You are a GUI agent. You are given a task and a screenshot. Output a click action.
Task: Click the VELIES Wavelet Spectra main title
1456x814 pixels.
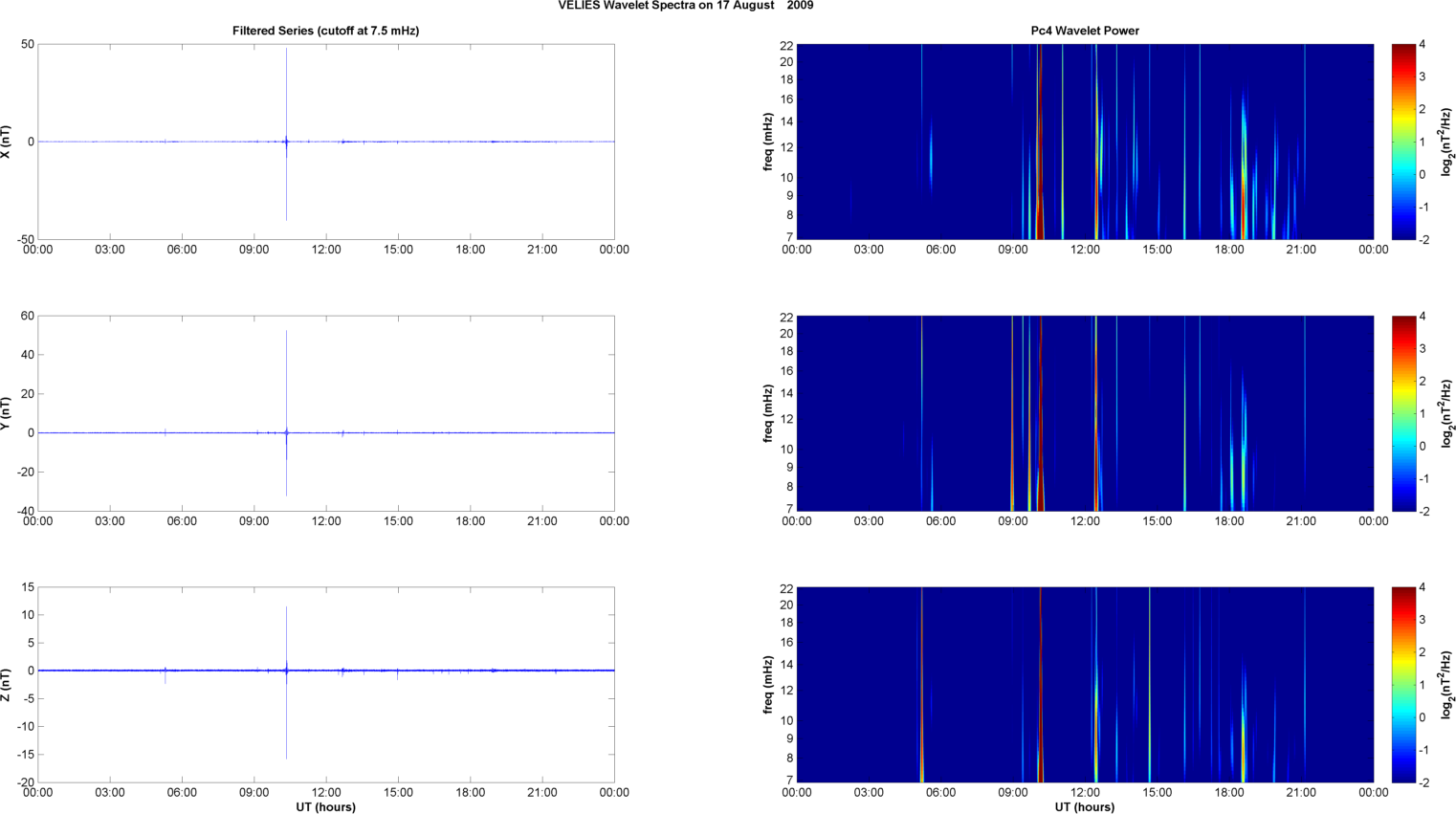tap(685, 6)
